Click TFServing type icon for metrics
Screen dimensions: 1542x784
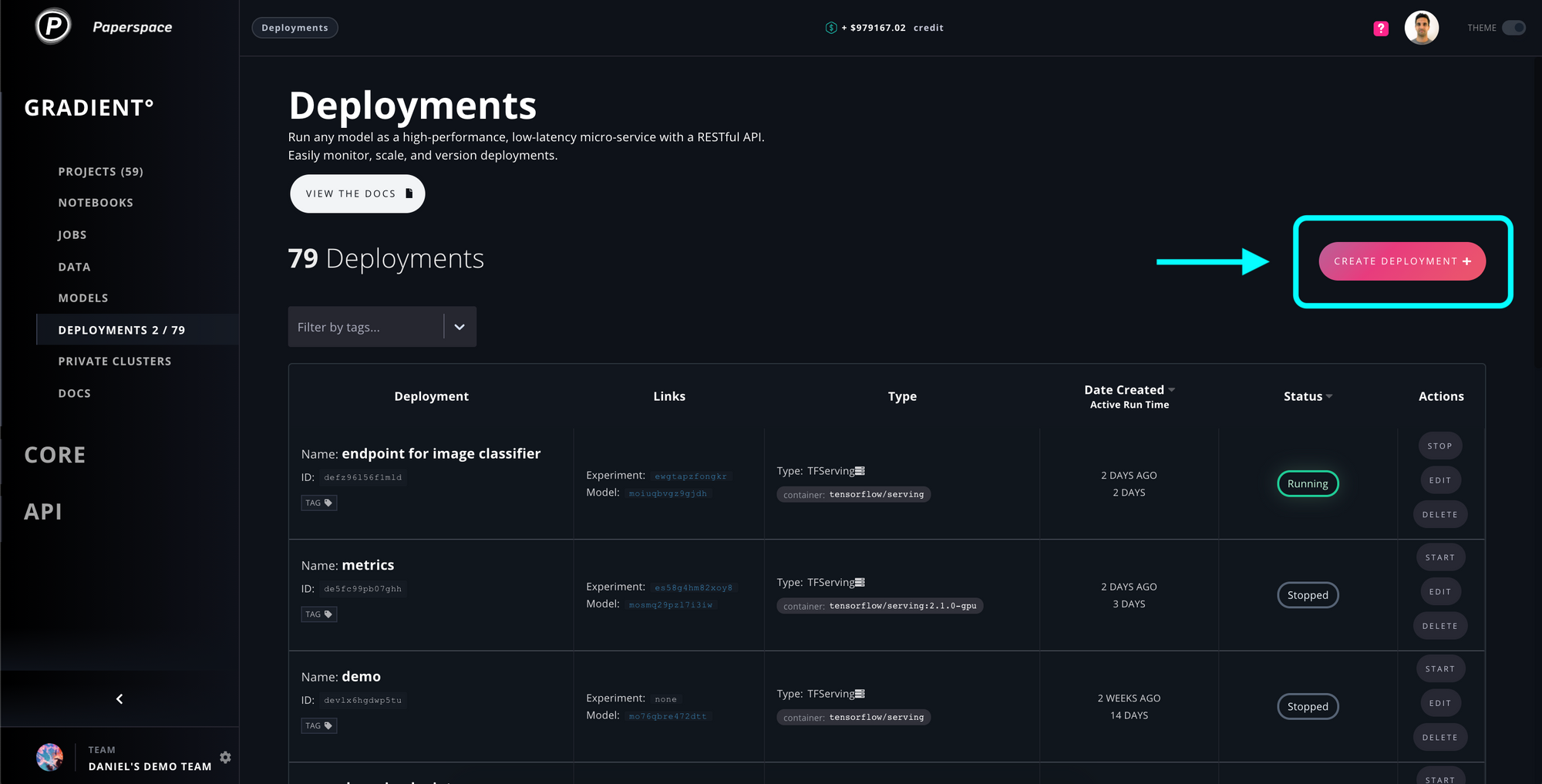(x=860, y=583)
